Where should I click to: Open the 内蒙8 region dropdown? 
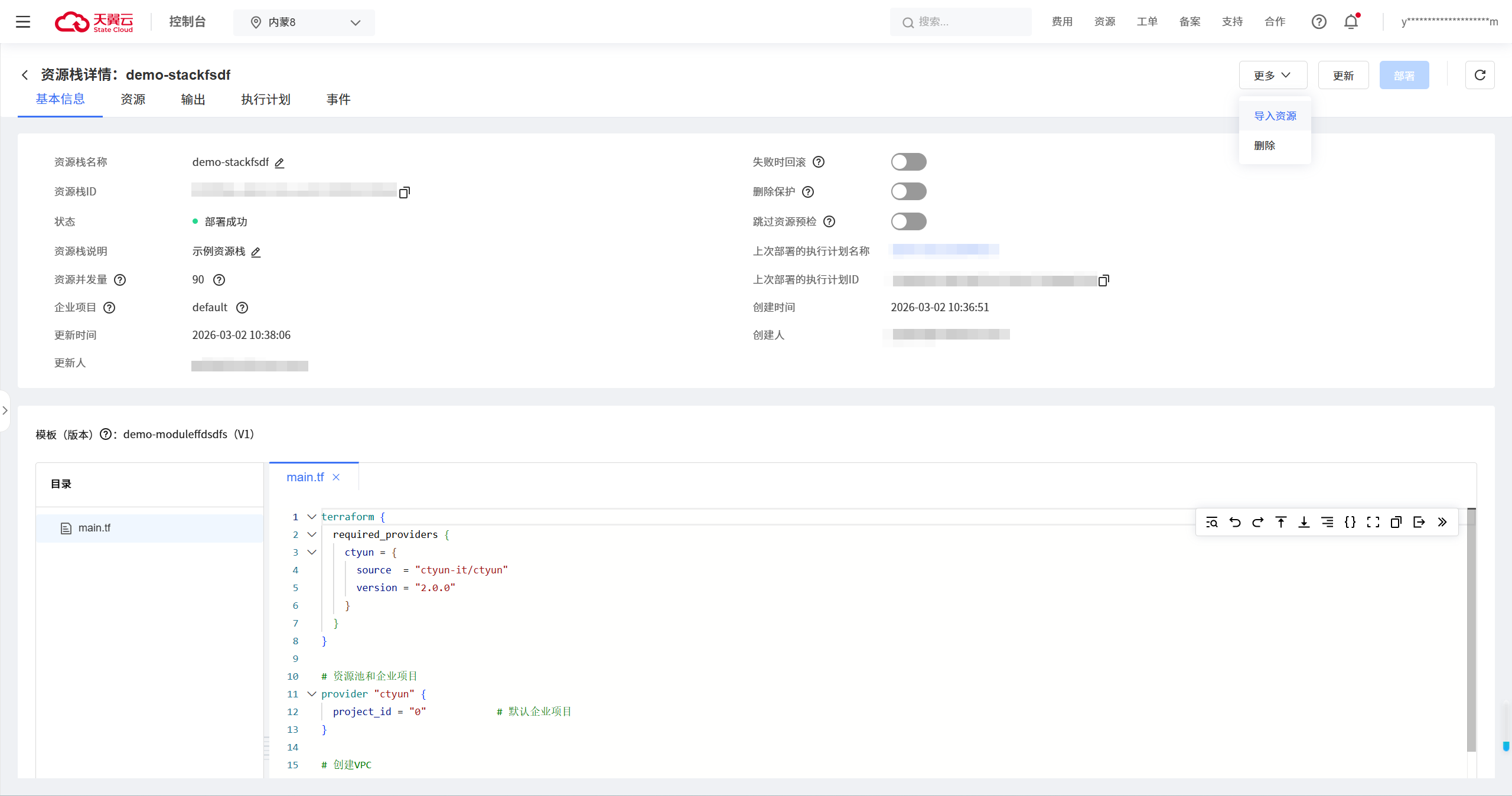pos(304,22)
